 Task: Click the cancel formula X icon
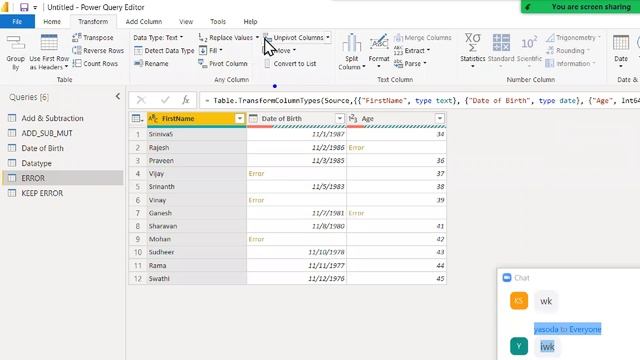[x=141, y=100]
